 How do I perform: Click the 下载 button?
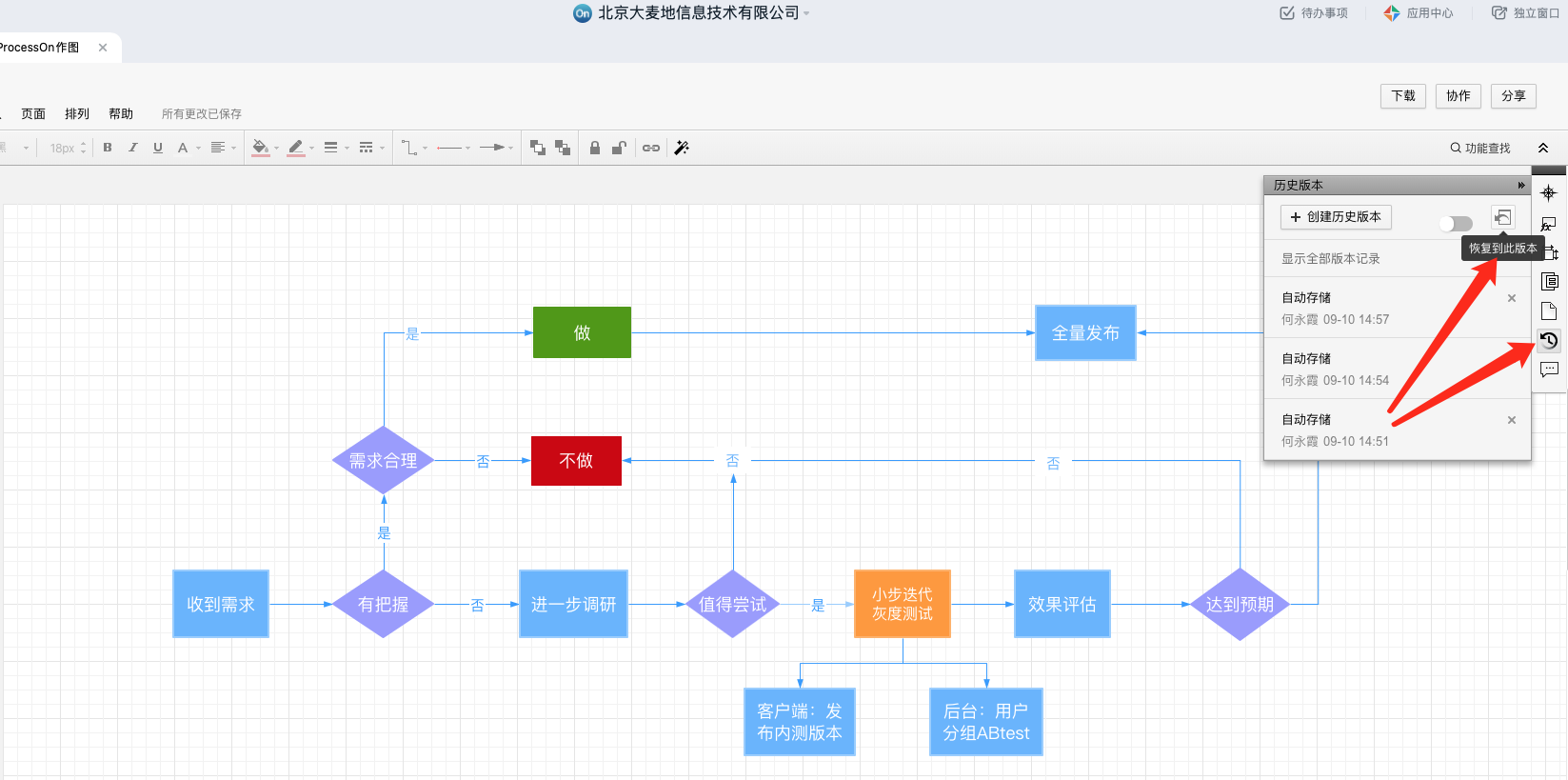1403,96
